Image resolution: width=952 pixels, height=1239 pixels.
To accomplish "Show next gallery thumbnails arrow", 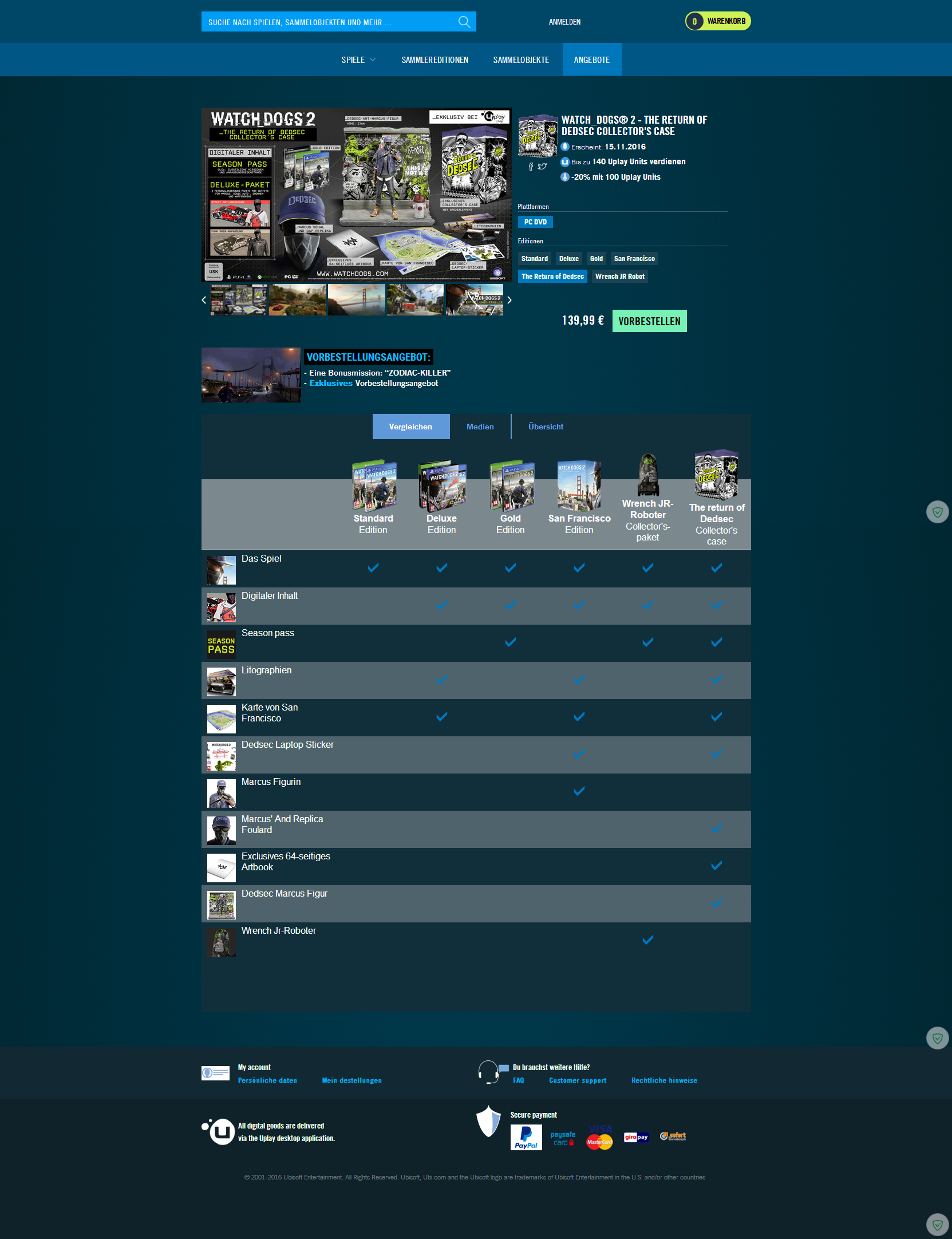I will pyautogui.click(x=509, y=300).
